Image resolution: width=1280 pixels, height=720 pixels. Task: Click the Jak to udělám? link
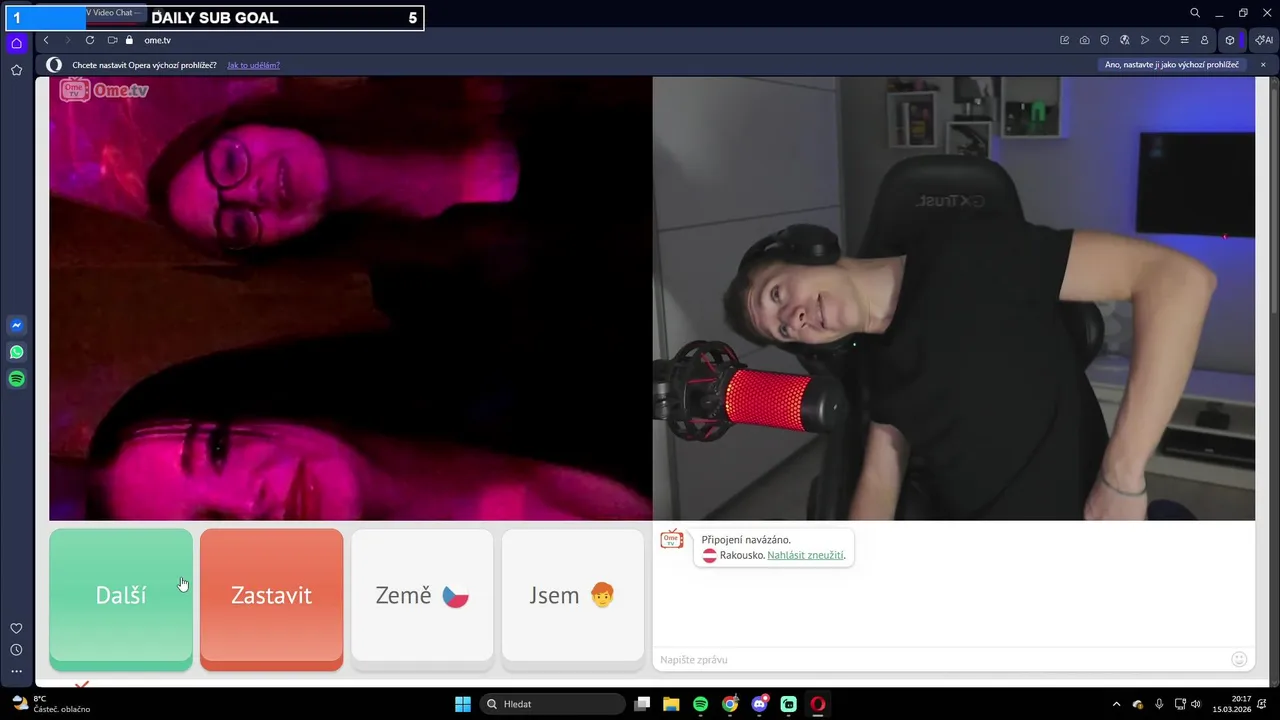[253, 65]
